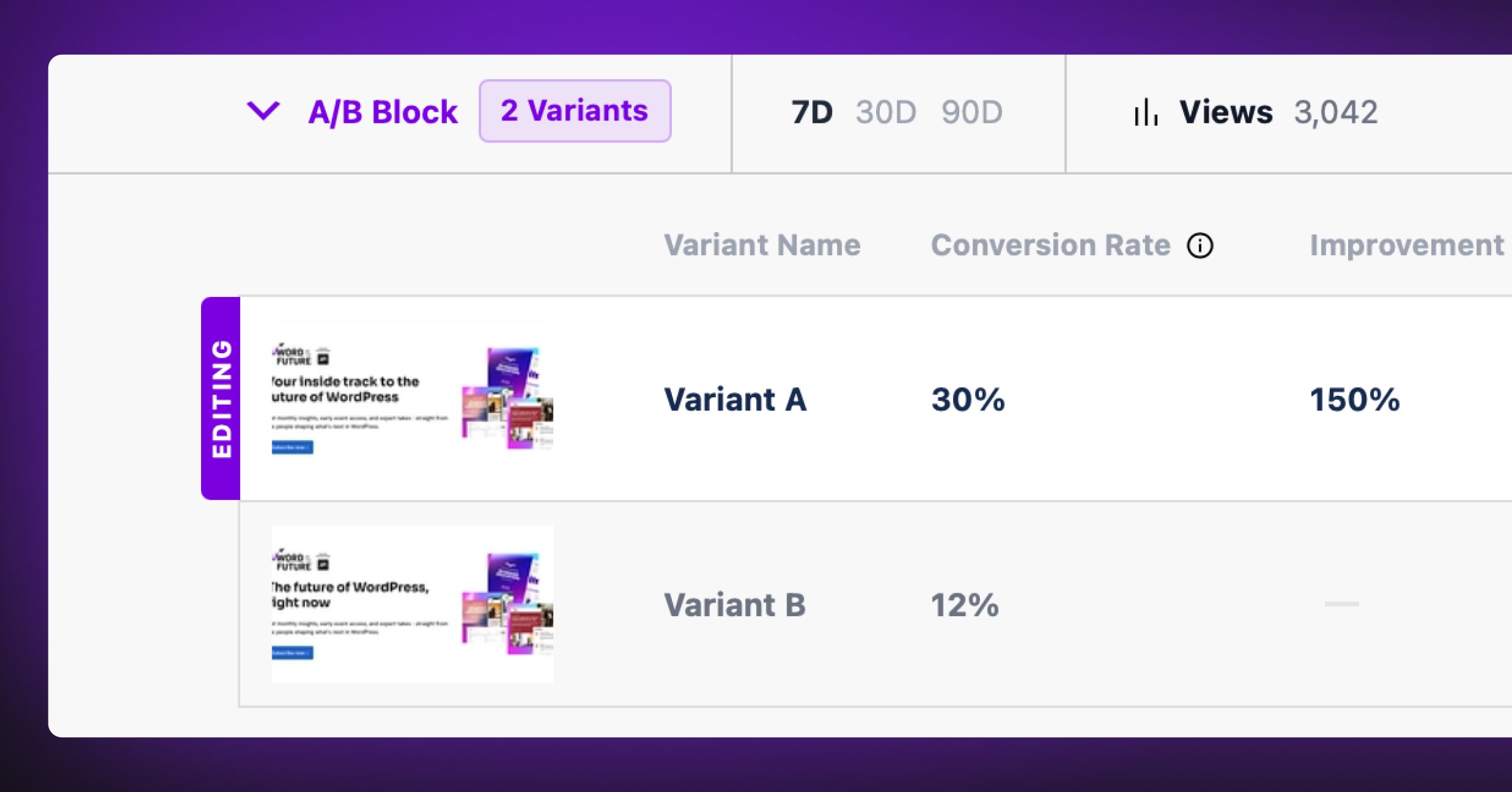Click the 3,042 views count
This screenshot has width=1512, height=792.
[x=1336, y=112]
